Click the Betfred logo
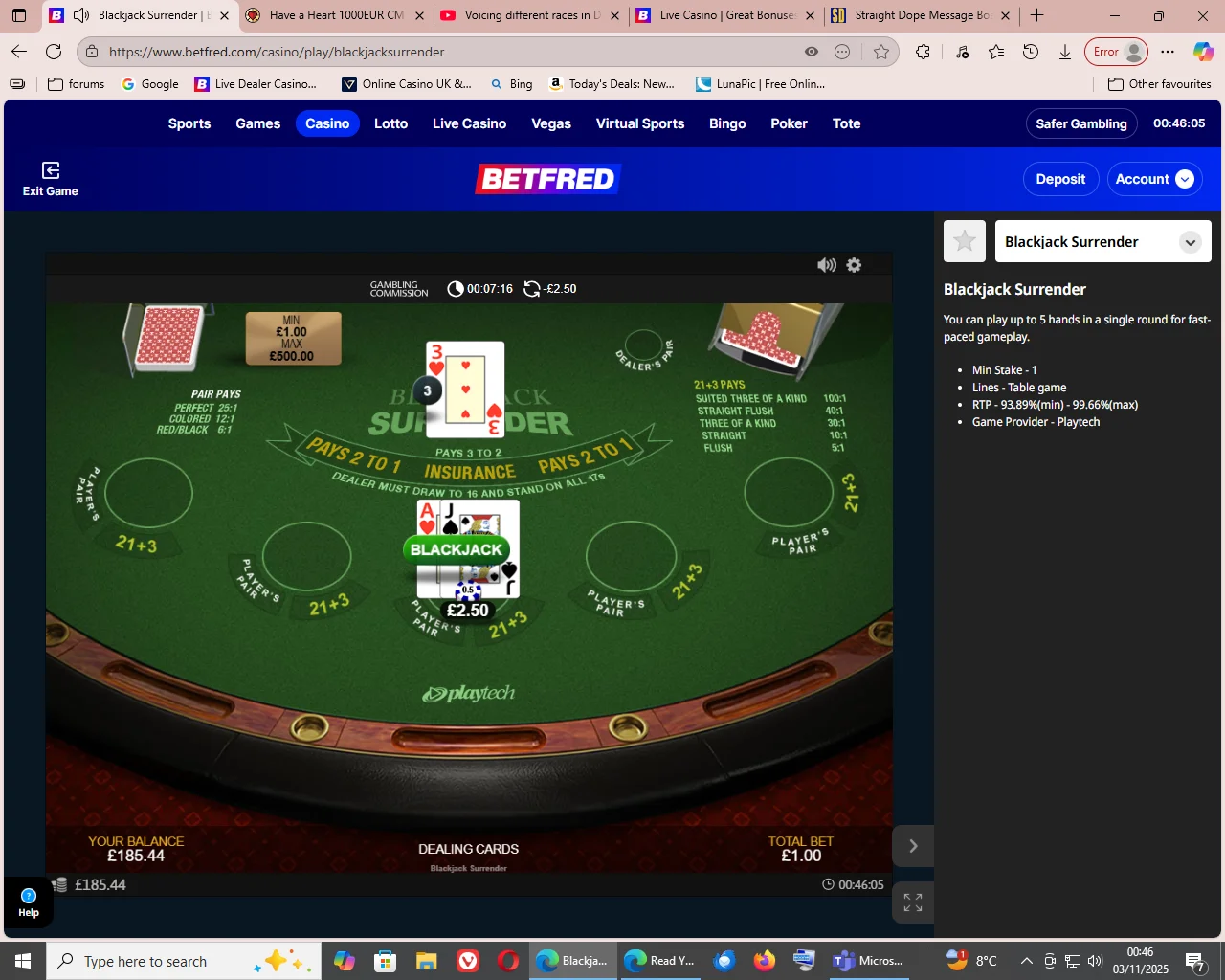 [548, 179]
